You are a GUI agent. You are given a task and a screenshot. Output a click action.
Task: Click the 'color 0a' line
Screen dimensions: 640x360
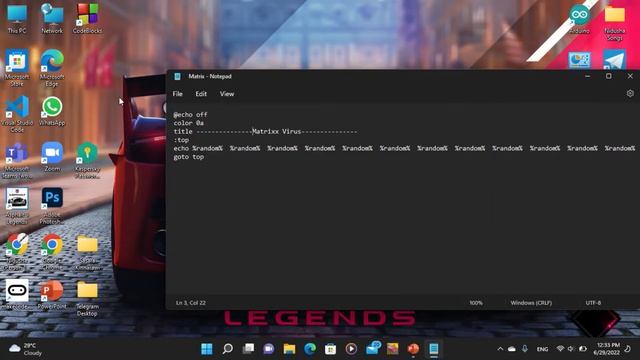pyautogui.click(x=189, y=123)
